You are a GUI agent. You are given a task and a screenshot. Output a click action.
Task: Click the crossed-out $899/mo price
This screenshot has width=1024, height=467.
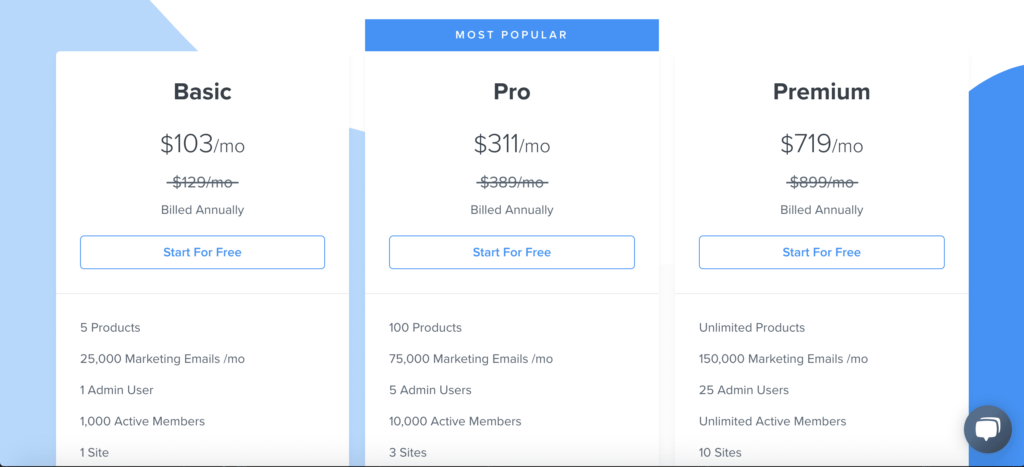click(x=821, y=182)
